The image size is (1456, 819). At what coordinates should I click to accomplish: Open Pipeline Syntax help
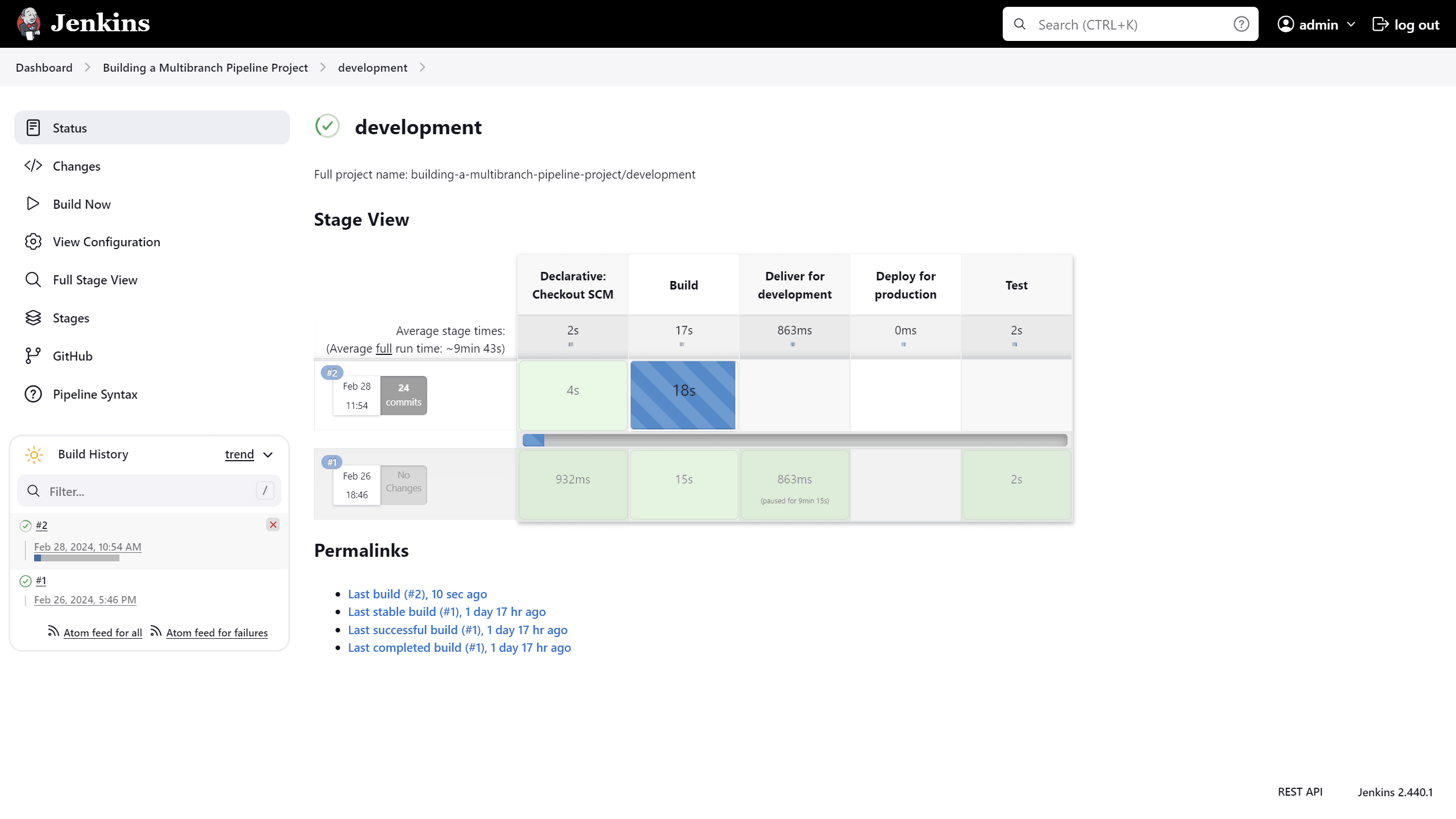click(x=96, y=394)
